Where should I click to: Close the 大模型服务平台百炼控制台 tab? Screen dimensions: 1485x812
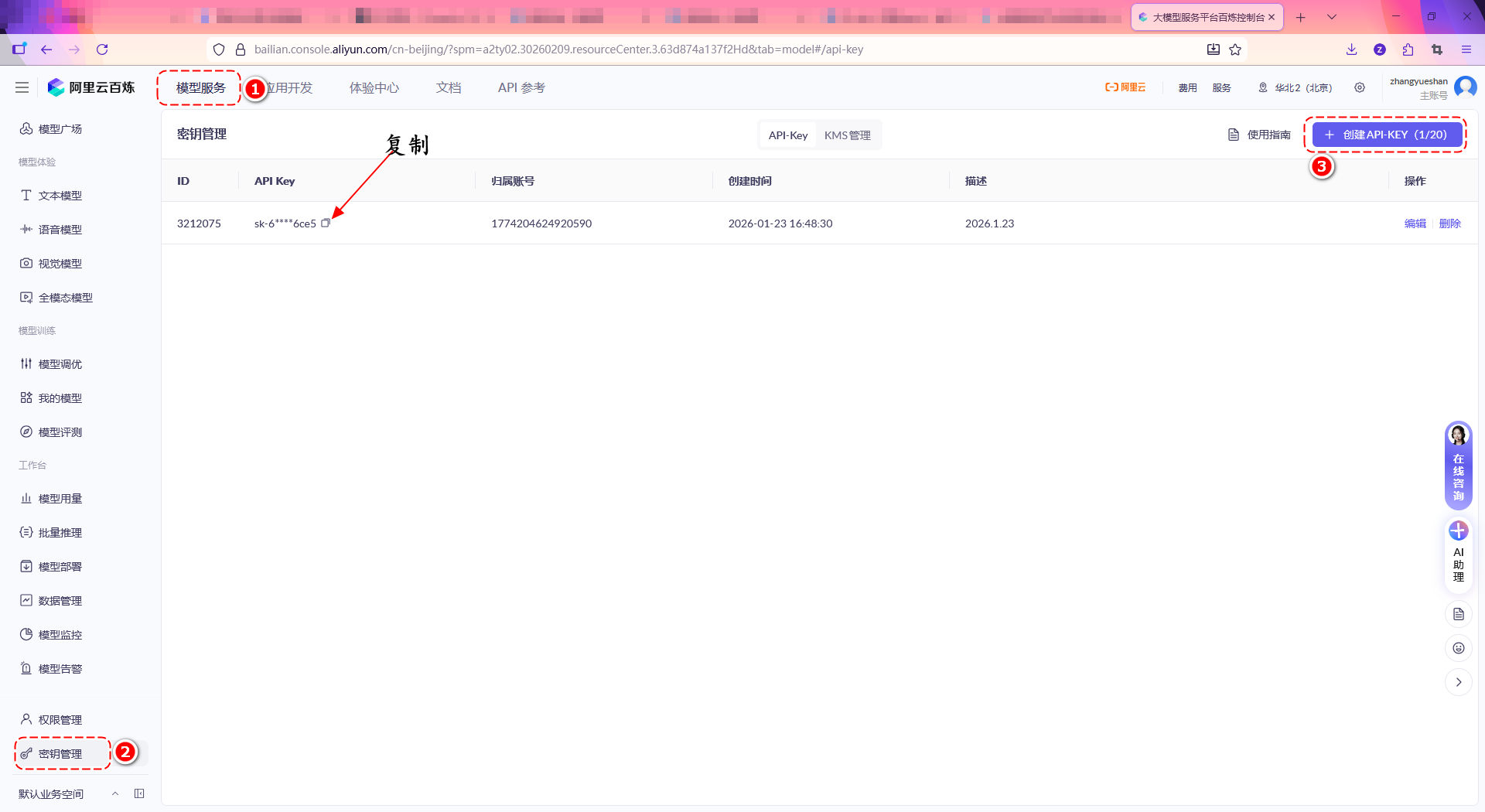pyautogui.click(x=1272, y=17)
